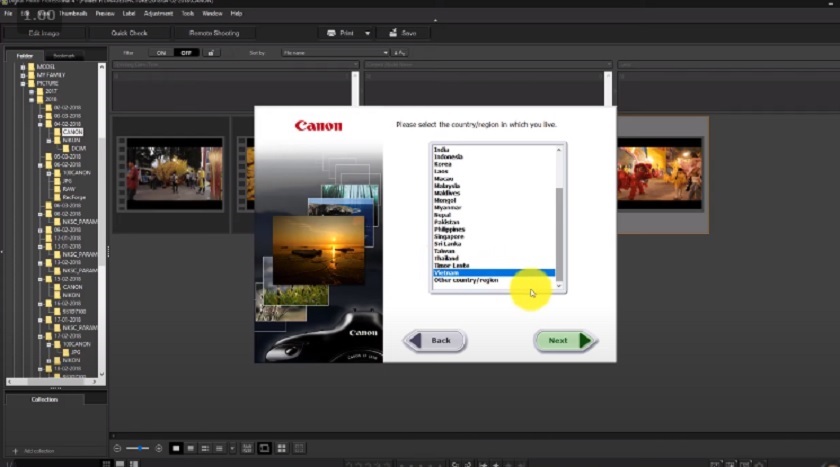Click the sort order icon

click(400, 53)
